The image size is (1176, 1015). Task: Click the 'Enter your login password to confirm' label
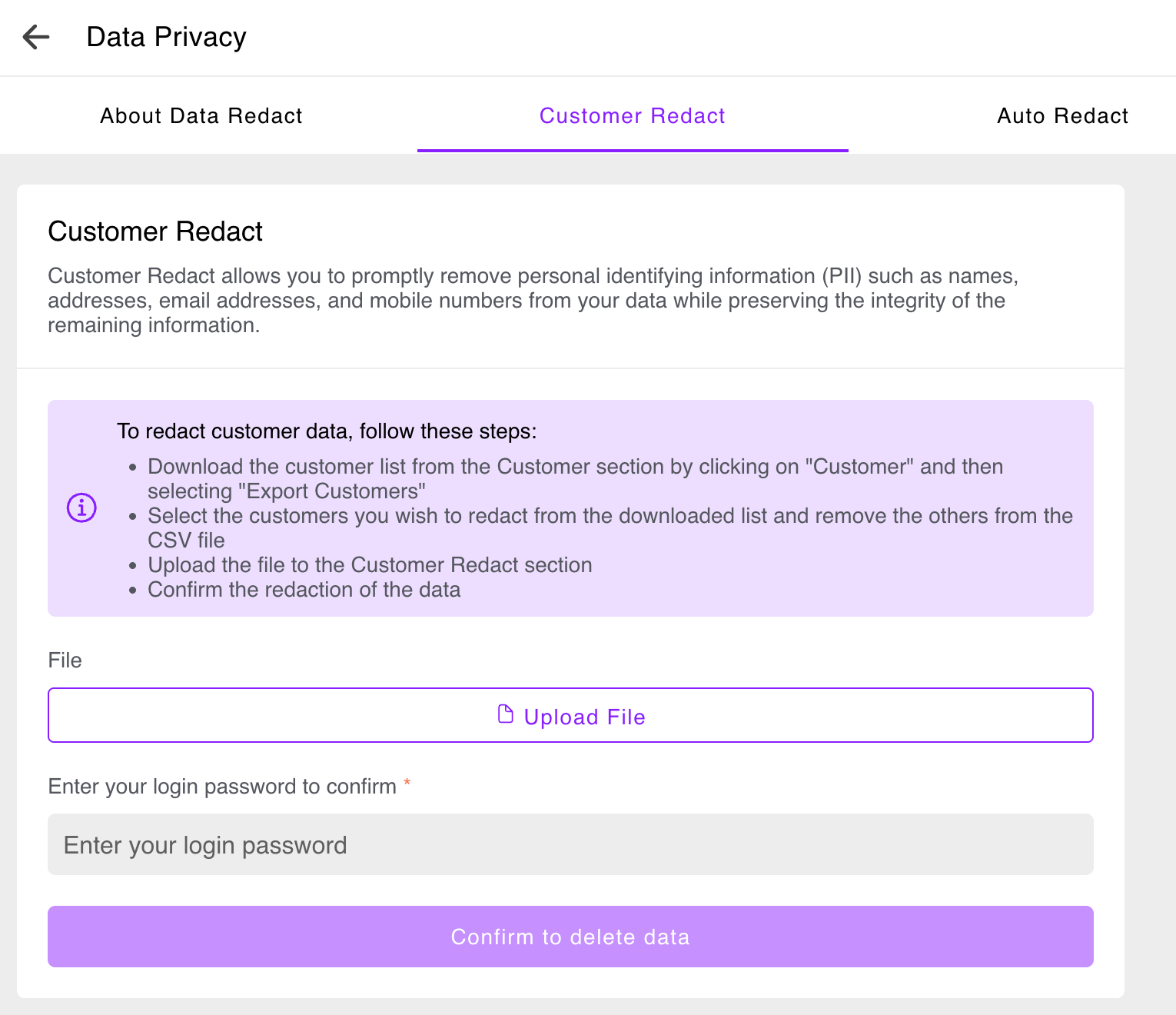[x=222, y=787]
